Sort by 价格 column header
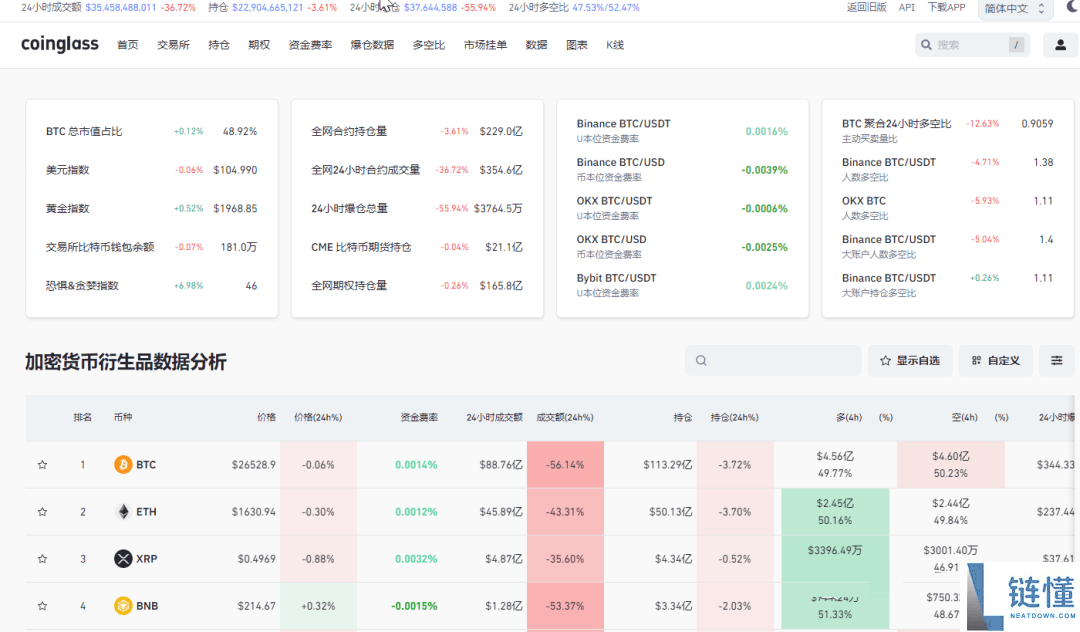The width and height of the screenshot is (1080, 632). 267,417
